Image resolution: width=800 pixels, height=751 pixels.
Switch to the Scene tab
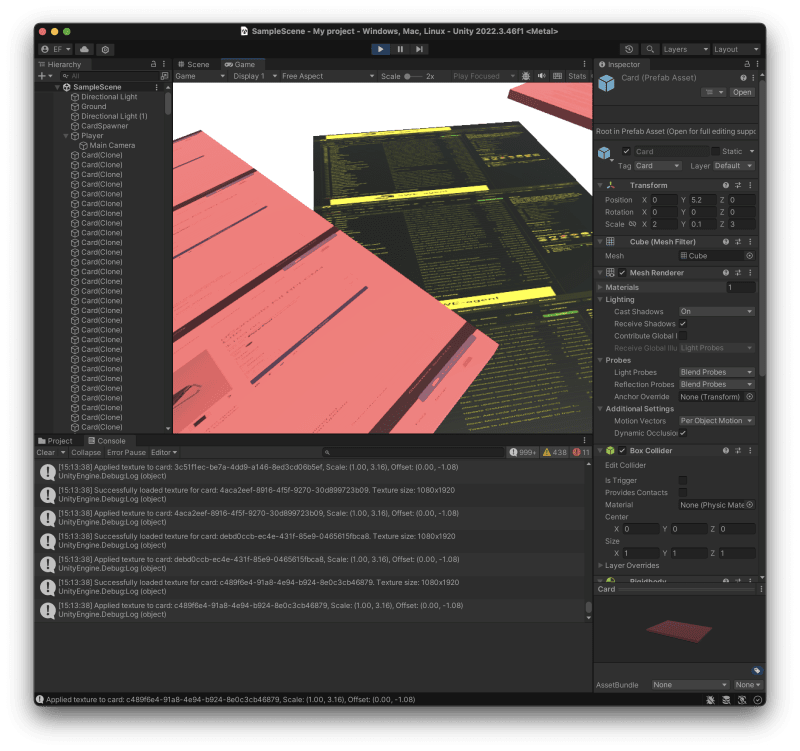[194, 64]
